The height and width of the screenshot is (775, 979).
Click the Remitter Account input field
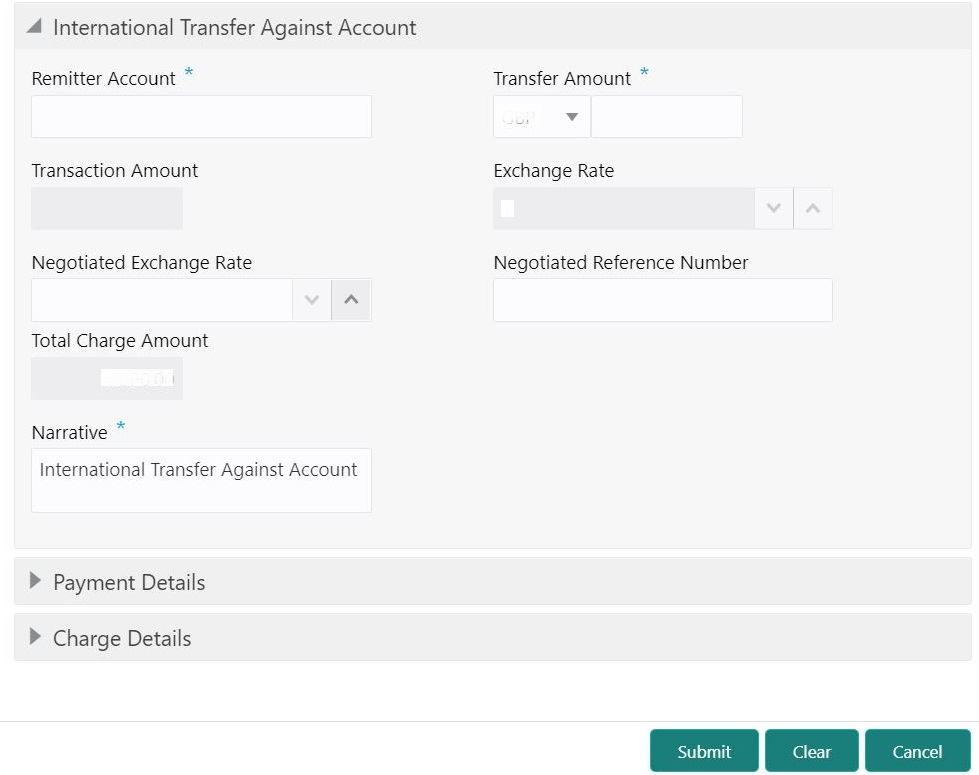coord(201,117)
